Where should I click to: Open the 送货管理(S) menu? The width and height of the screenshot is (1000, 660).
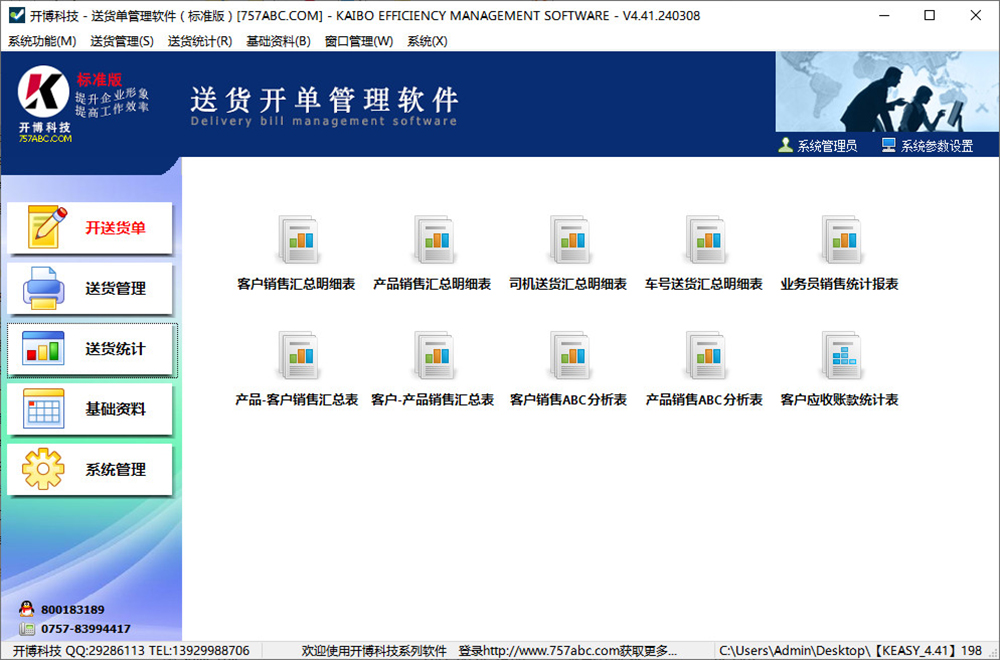[122, 41]
